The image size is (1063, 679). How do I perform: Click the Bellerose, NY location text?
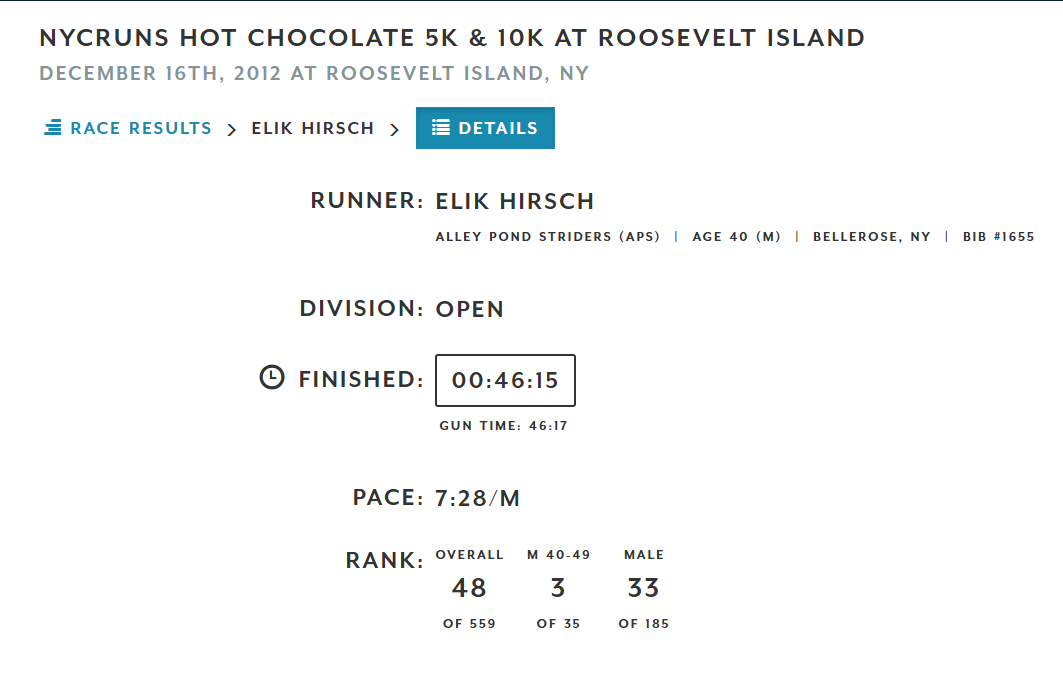pos(871,237)
